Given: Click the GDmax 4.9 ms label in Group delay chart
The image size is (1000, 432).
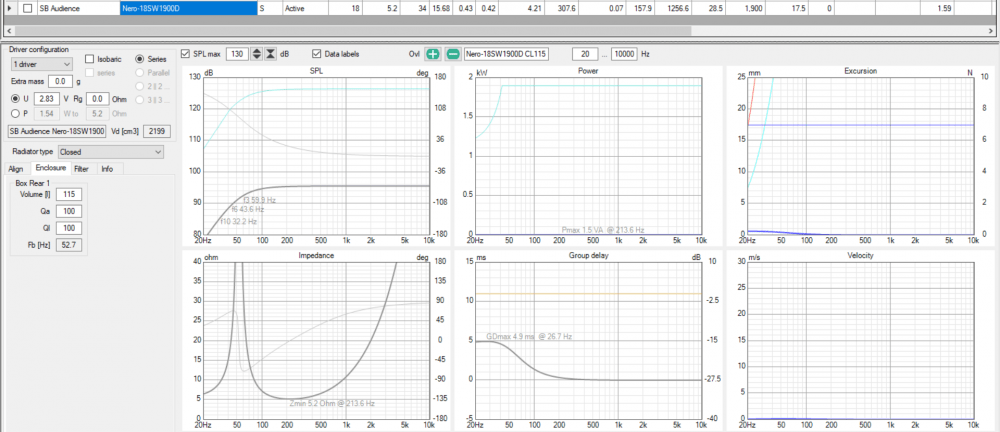Looking at the screenshot, I should (x=528, y=336).
